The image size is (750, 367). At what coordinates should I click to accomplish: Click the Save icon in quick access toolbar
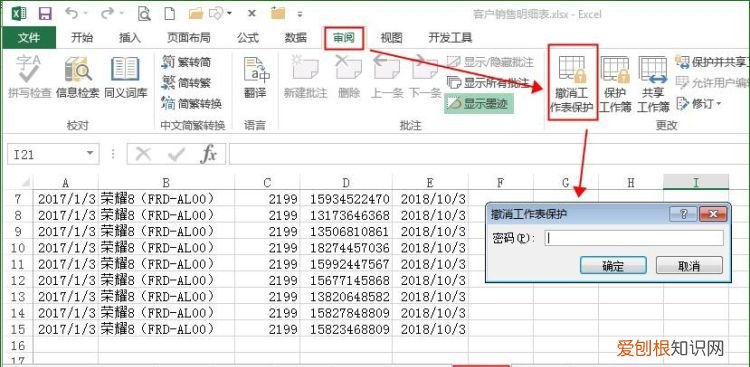[45, 13]
